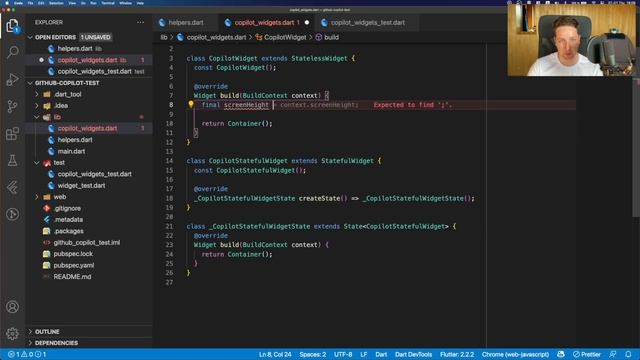This screenshot has height=360, width=640.
Task: Change encoding via UTF-8
Action: [x=343, y=354]
